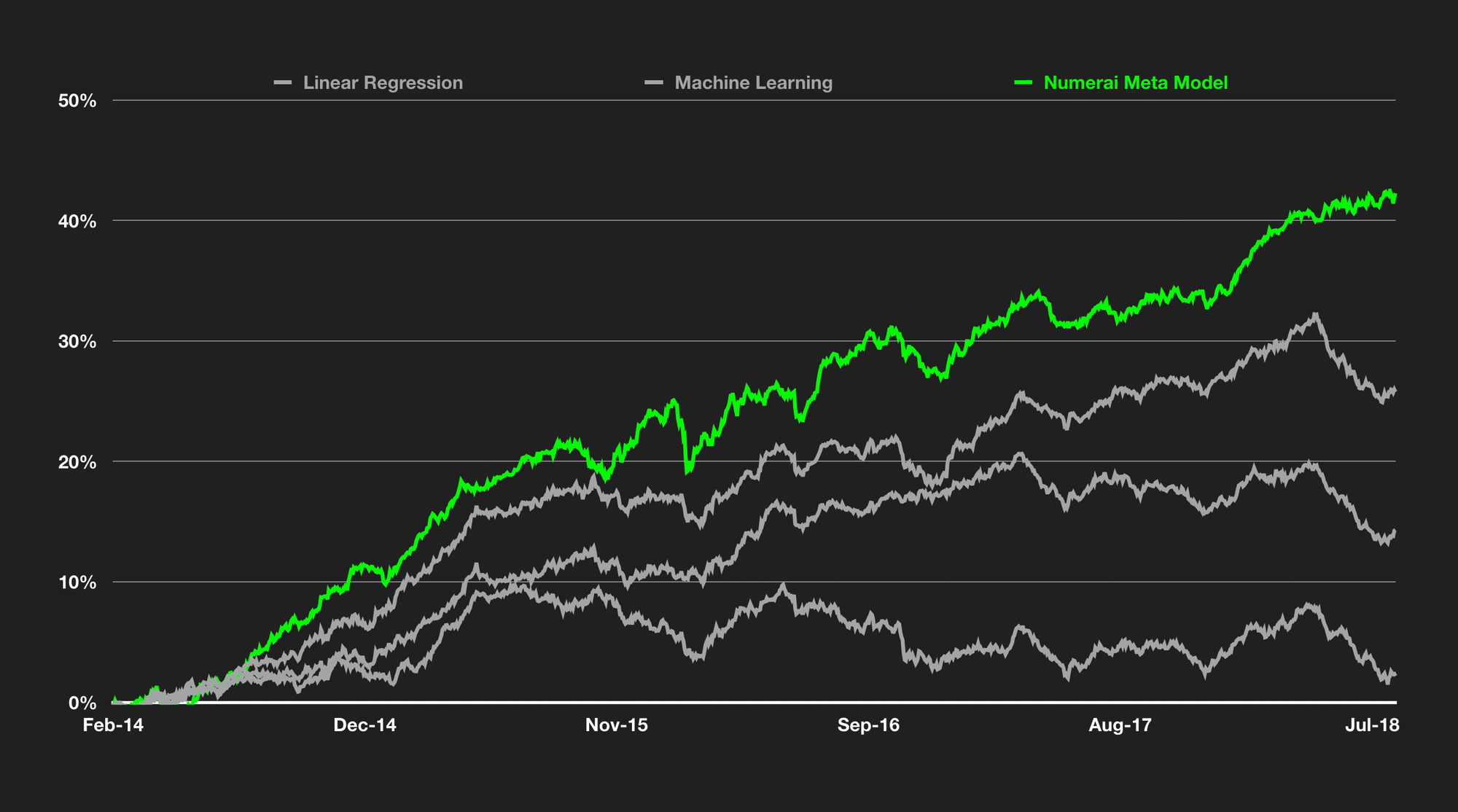Click the Machine Learning legend label

point(753,83)
